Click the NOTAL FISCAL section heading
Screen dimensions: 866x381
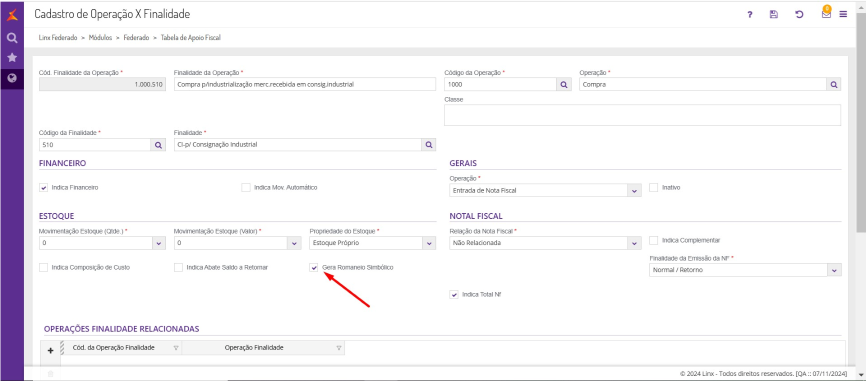tap(476, 216)
